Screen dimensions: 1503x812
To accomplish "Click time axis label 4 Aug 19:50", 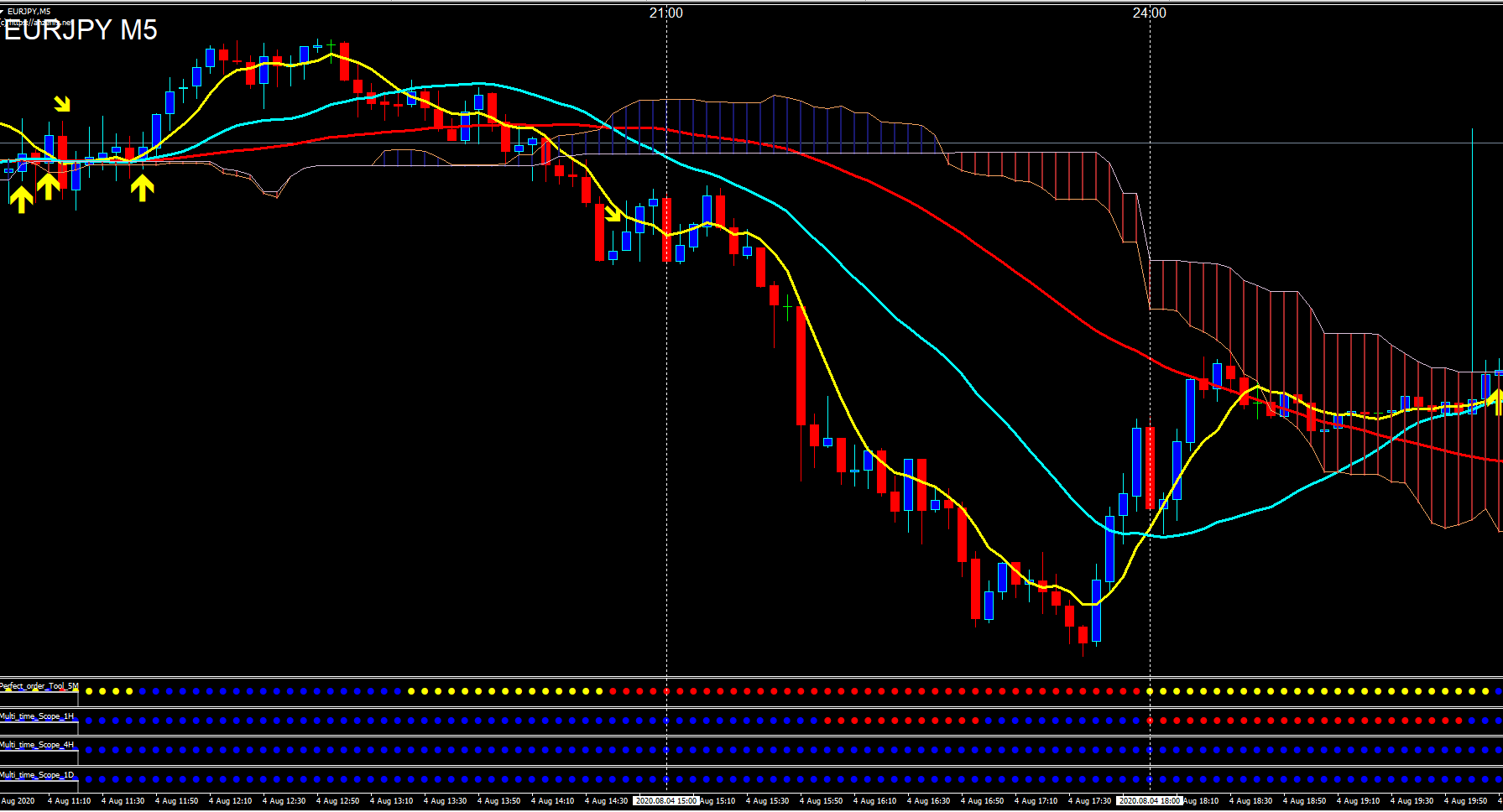I will (1465, 801).
